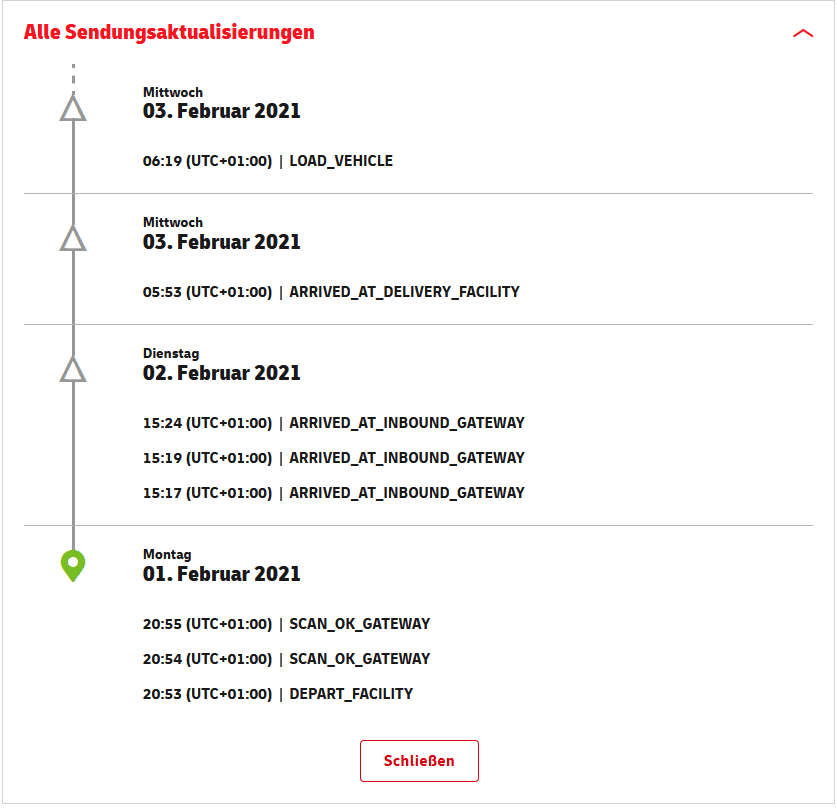This screenshot has width=837, height=809.
Task: Select the 20:55 SCAN_OK_GATEWAY entry
Action: (x=286, y=624)
